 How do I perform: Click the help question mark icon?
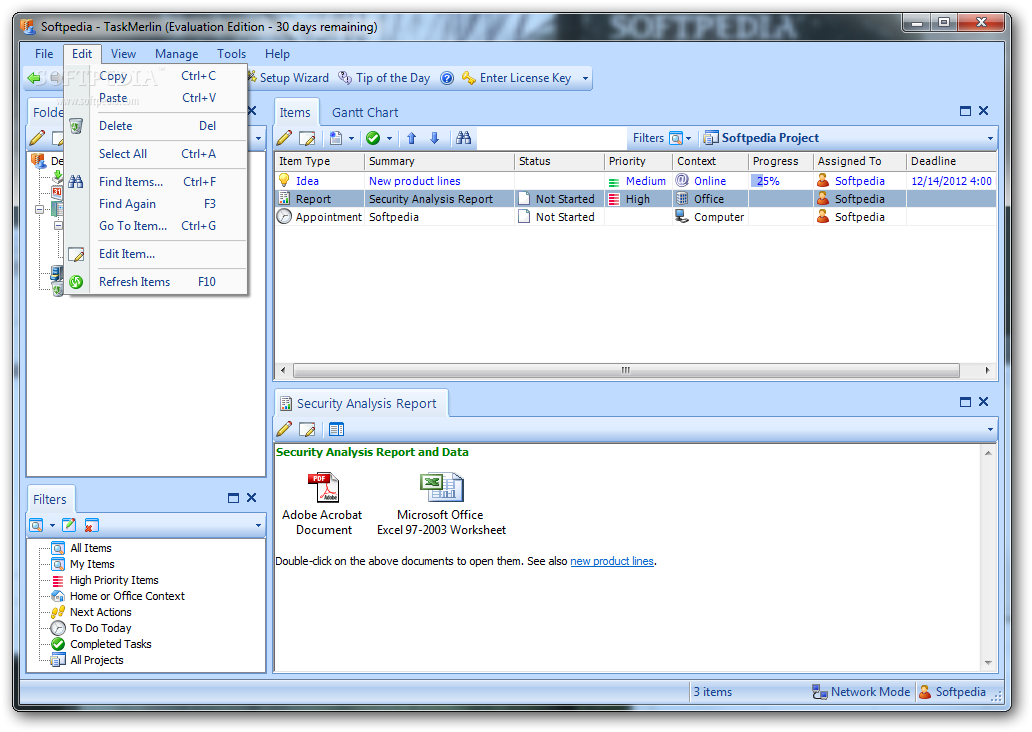click(x=447, y=78)
